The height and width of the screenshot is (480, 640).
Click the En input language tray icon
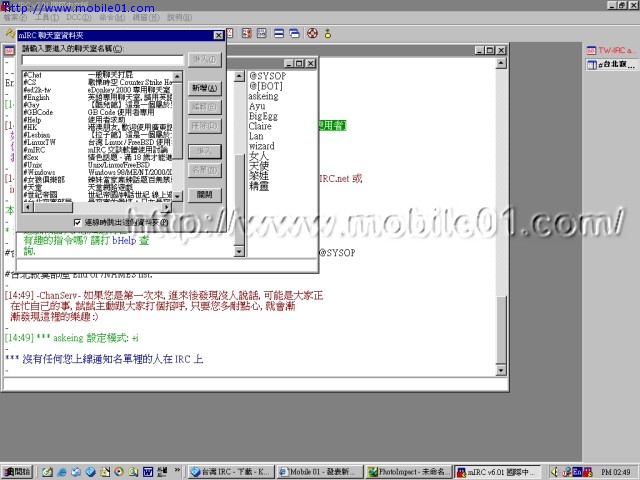pyautogui.click(x=577, y=472)
